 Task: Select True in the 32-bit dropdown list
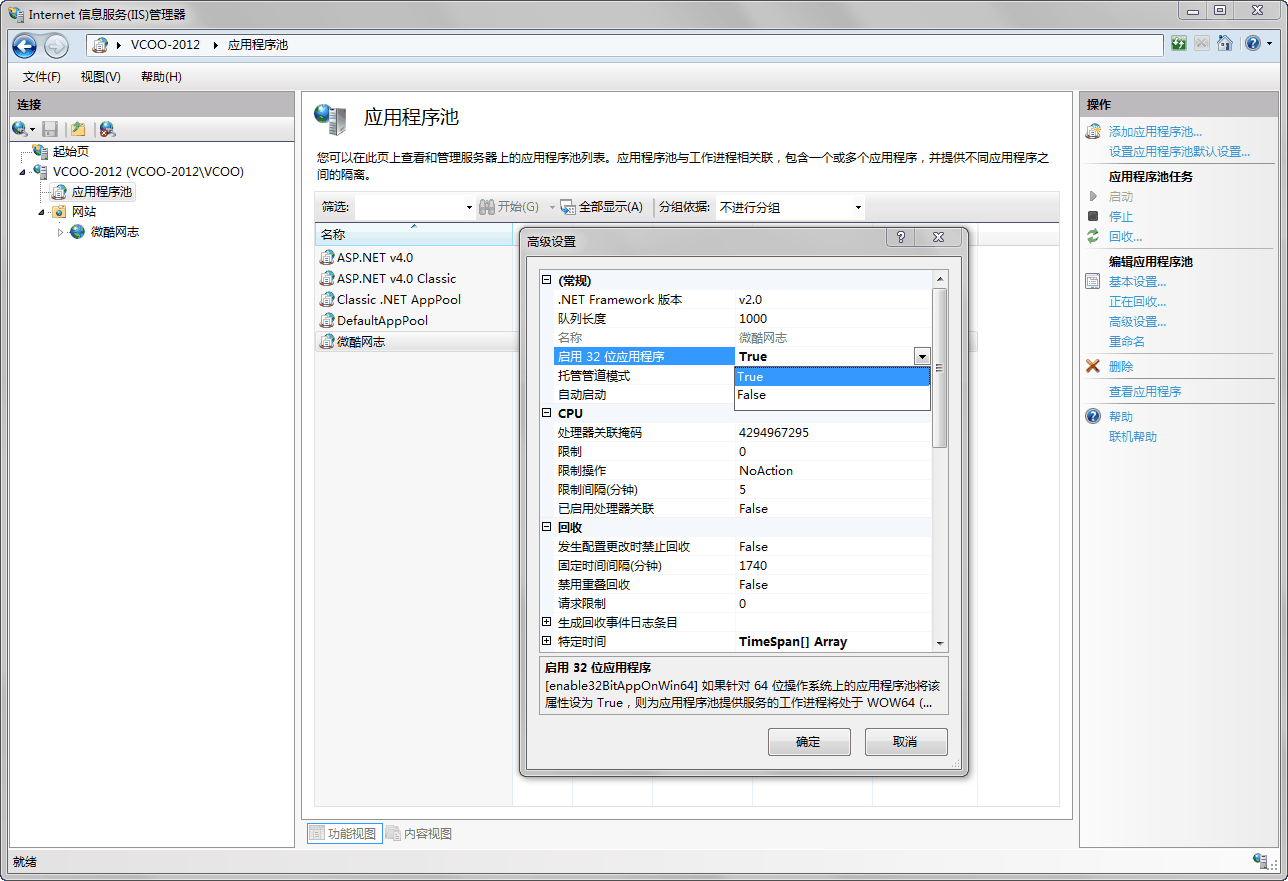[751, 377]
